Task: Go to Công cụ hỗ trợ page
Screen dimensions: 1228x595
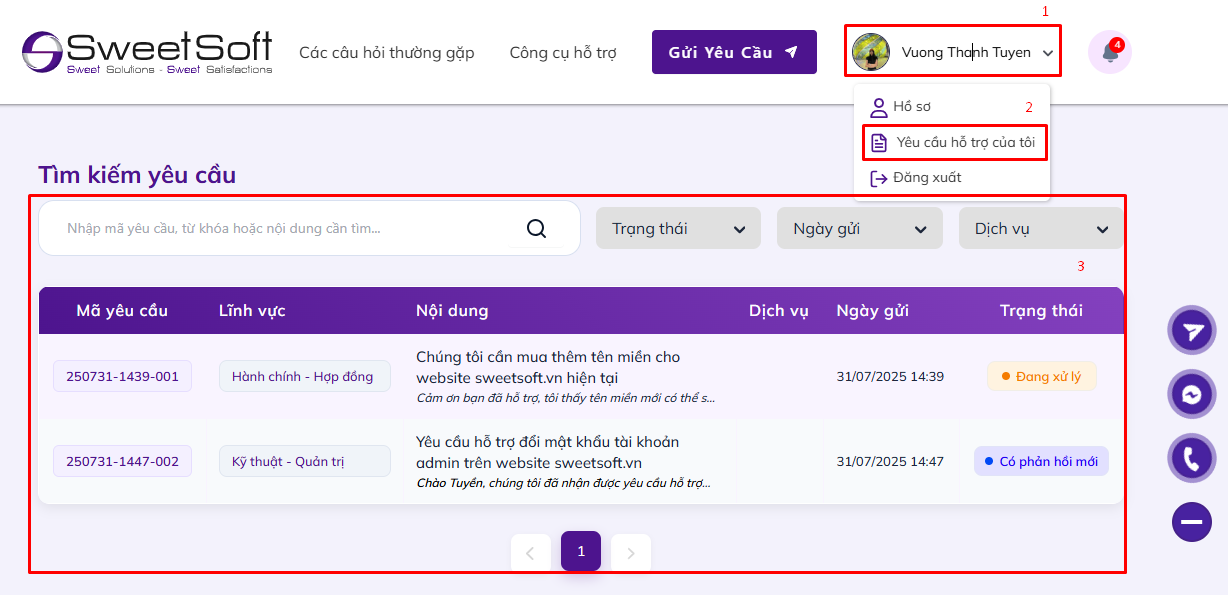Action: click(563, 52)
